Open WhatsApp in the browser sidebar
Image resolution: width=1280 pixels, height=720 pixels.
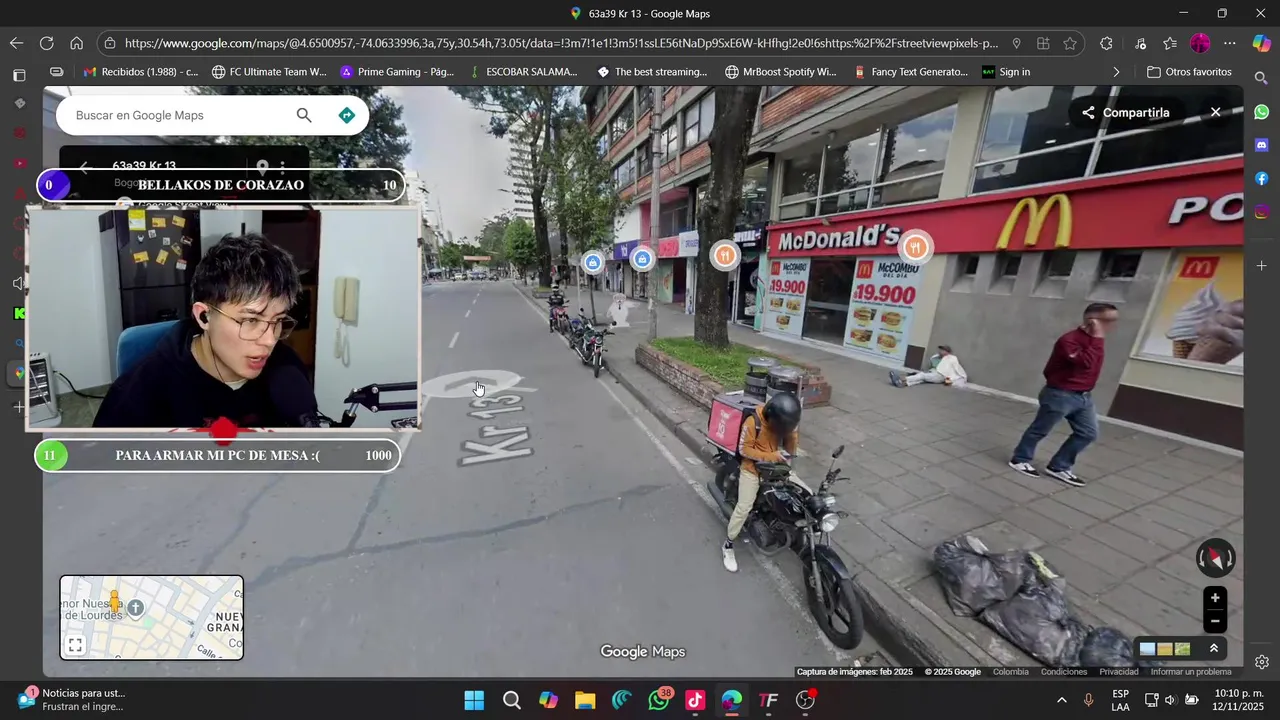pyautogui.click(x=1261, y=112)
